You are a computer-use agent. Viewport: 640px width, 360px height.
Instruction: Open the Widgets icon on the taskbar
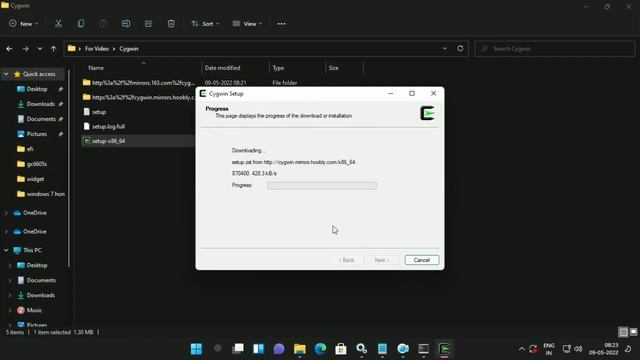(258, 349)
